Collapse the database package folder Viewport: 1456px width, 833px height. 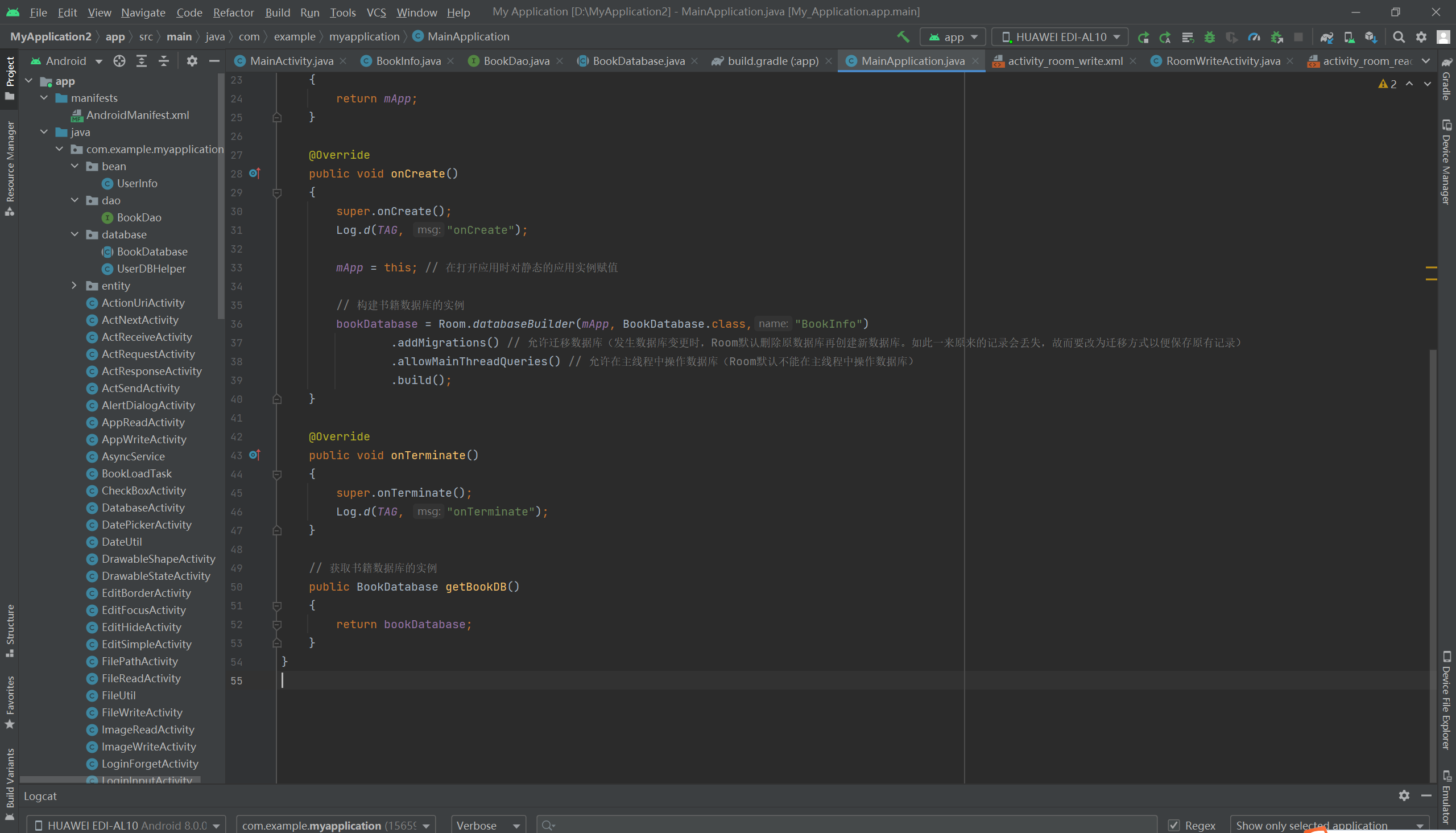click(x=75, y=234)
